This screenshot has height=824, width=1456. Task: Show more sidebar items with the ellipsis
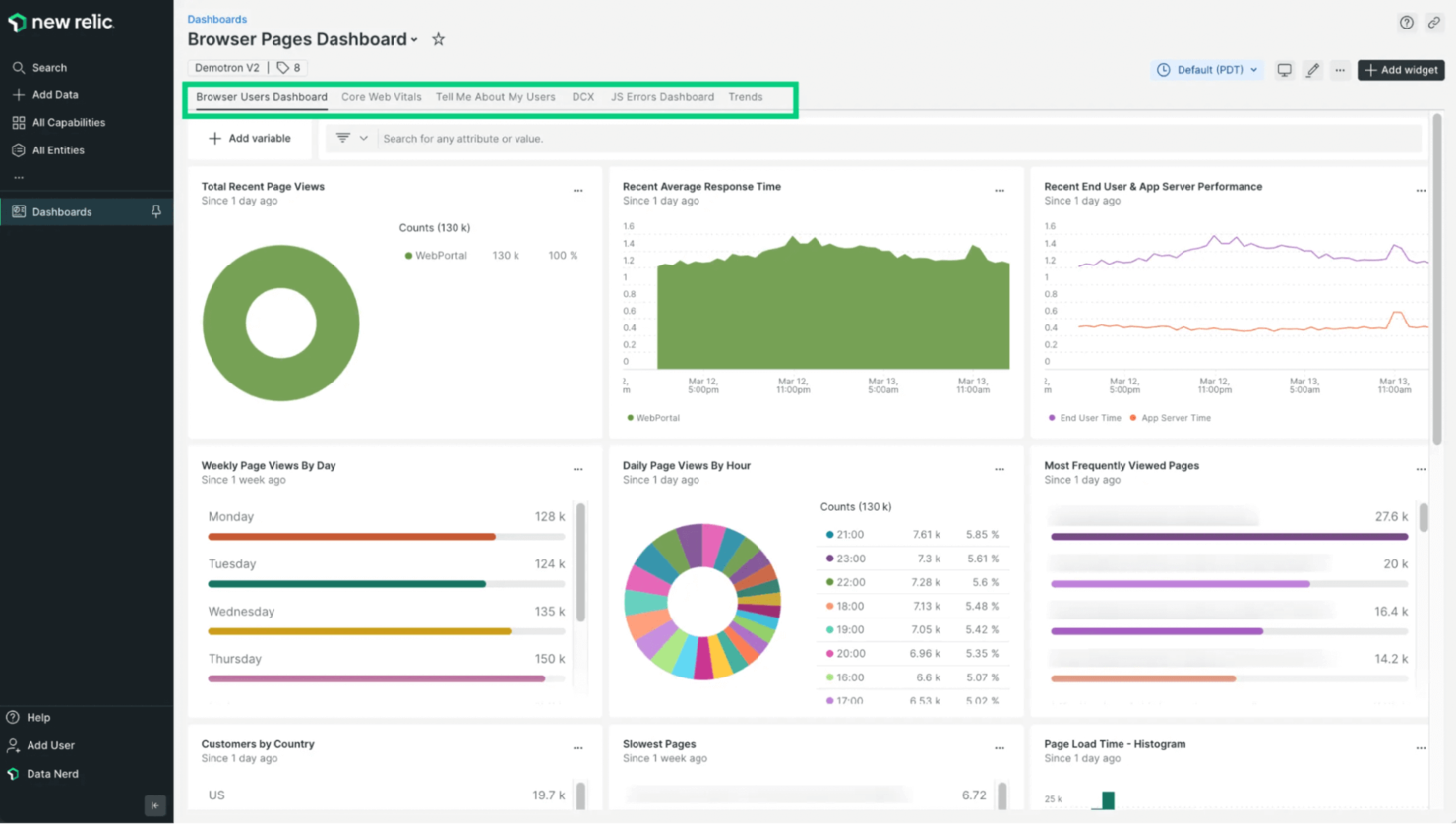click(19, 178)
